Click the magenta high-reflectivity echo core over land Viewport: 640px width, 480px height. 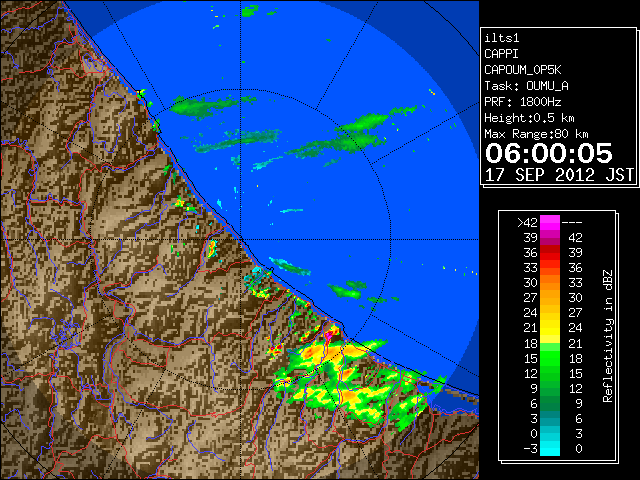tap(329, 336)
